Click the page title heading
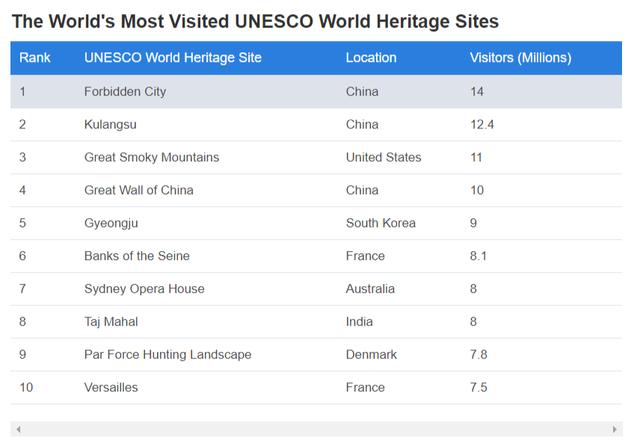Screen dimensions: 640x446 pos(255,21)
